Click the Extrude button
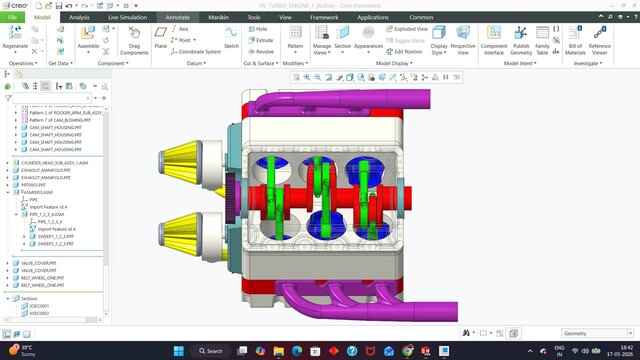The width and height of the screenshot is (640, 360). tap(261, 40)
